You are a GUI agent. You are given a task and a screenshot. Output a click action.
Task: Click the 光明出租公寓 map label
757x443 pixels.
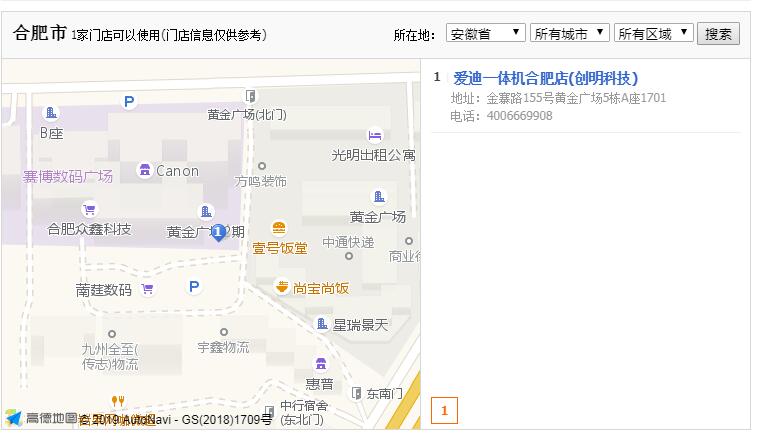373,155
